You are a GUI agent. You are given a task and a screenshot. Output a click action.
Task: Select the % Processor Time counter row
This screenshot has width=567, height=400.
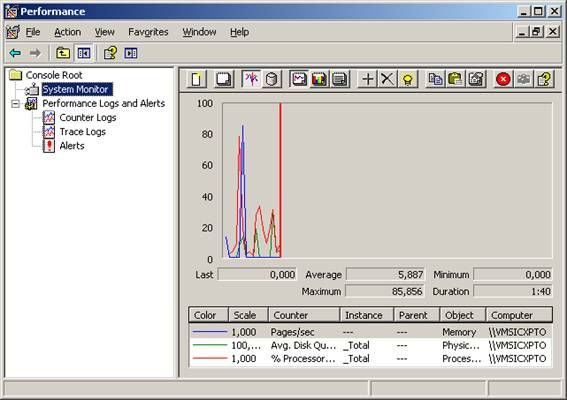pyautogui.click(x=370, y=359)
